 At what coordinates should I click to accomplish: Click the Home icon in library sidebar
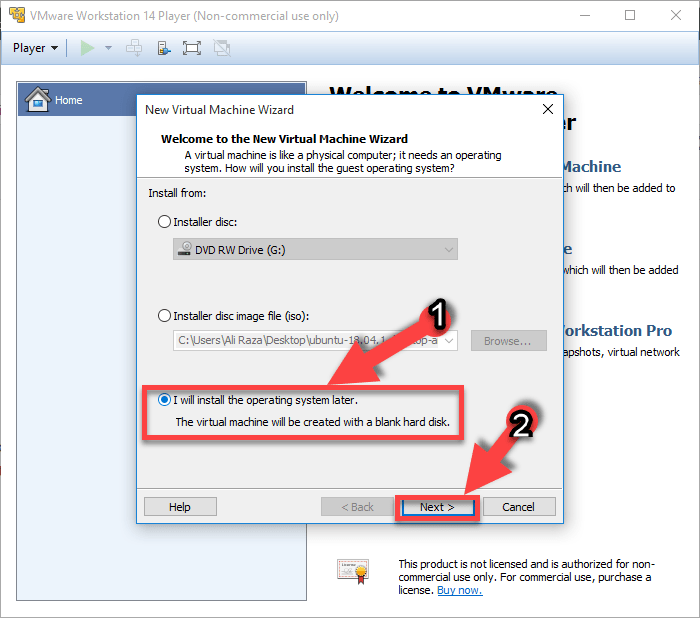tap(38, 100)
